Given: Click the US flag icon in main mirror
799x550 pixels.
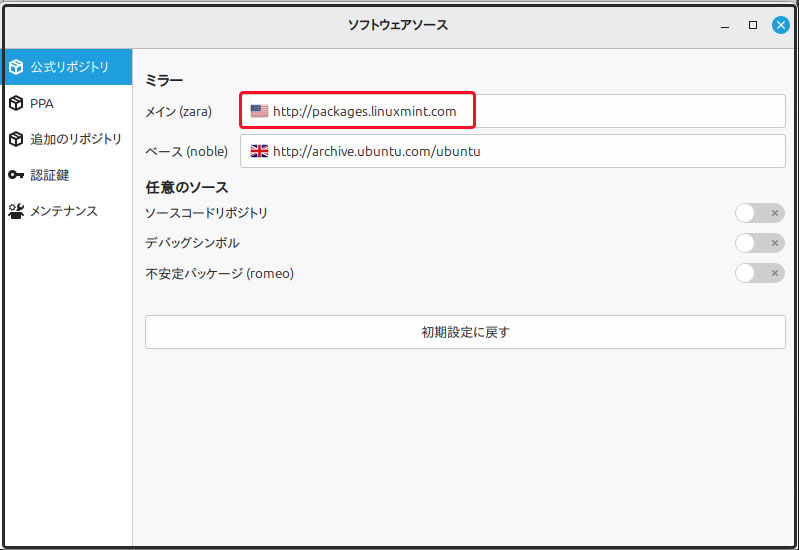Looking at the screenshot, I should point(259,111).
